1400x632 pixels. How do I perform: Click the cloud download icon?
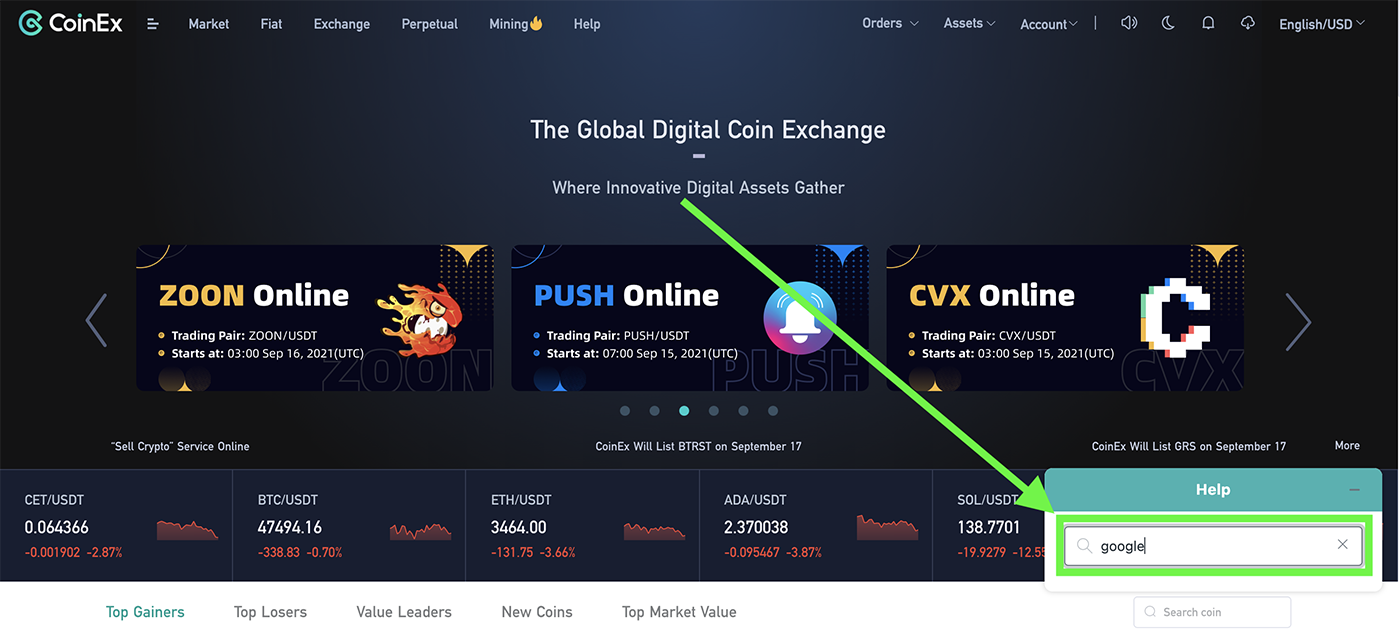click(x=1247, y=23)
